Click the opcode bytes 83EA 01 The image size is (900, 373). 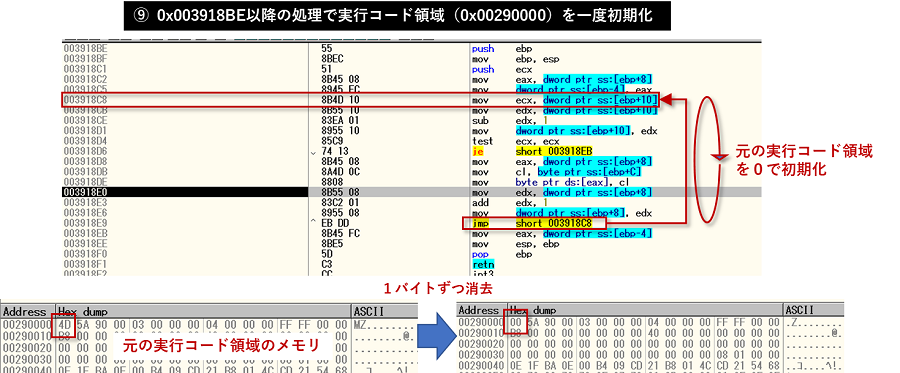(x=339, y=120)
